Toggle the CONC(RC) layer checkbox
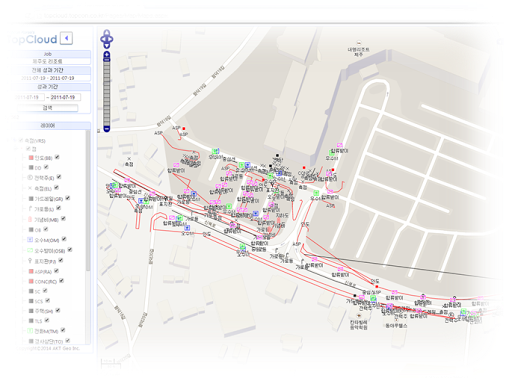The height and width of the screenshot is (384, 512). tap(61, 281)
